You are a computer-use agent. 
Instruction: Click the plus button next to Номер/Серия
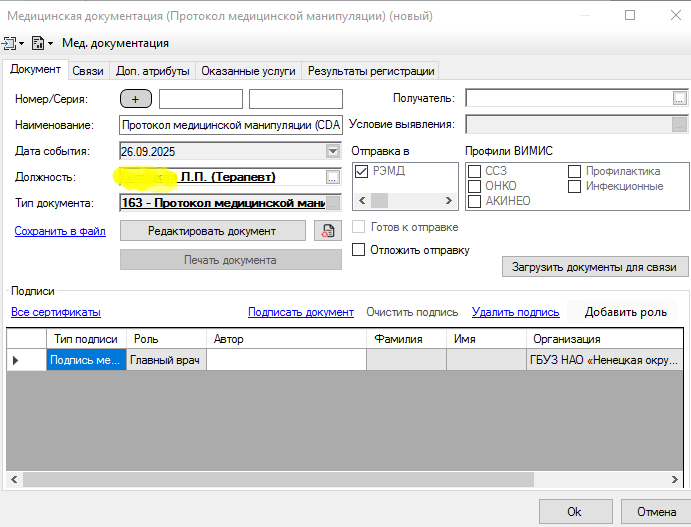[135, 99]
